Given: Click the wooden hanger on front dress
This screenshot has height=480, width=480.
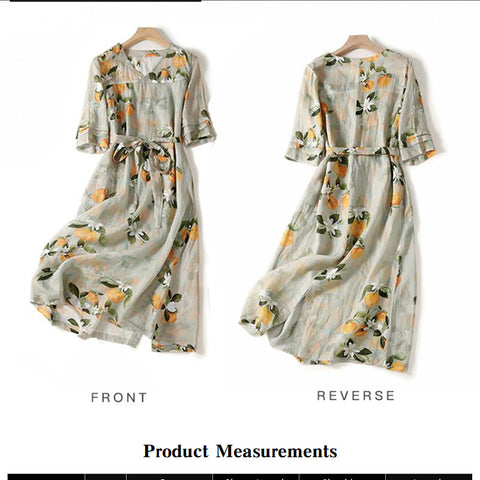Looking at the screenshot, I should click(x=145, y=37).
